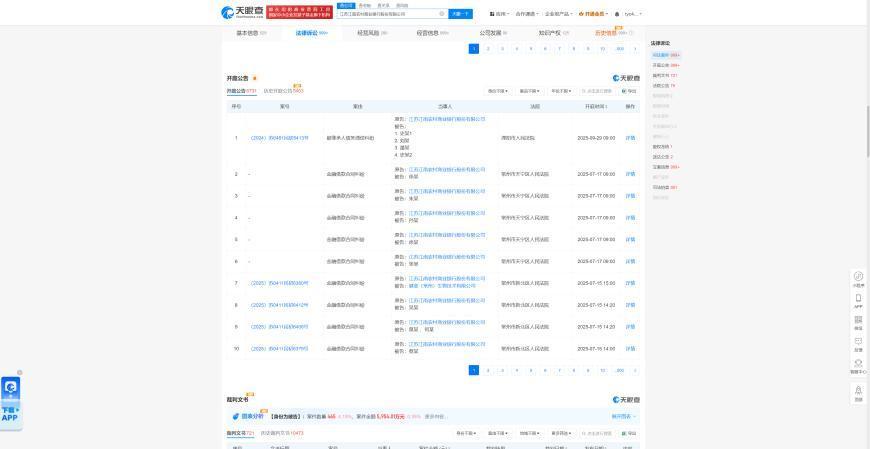Open the user account dropdown
870x449 pixels.
[633, 14]
